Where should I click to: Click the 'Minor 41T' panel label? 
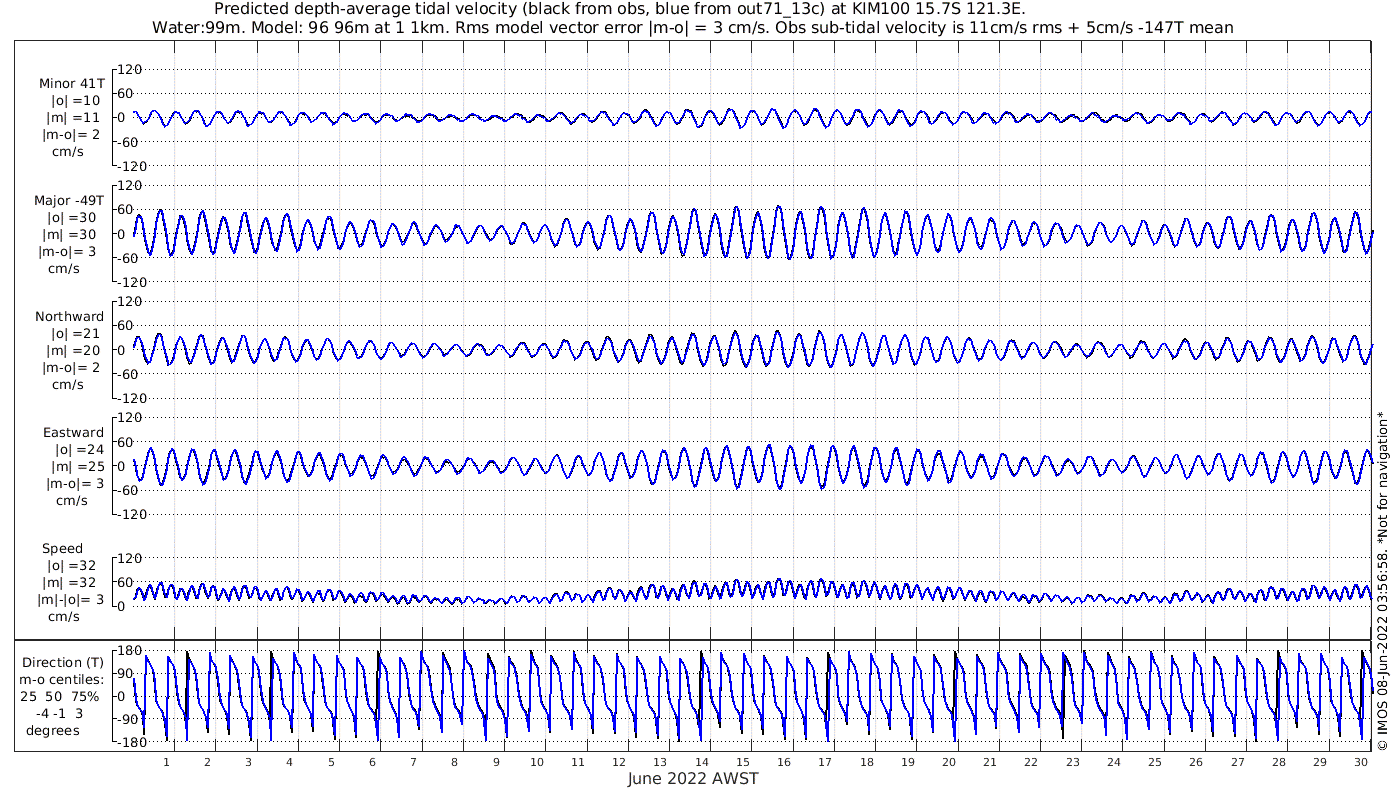(72, 84)
